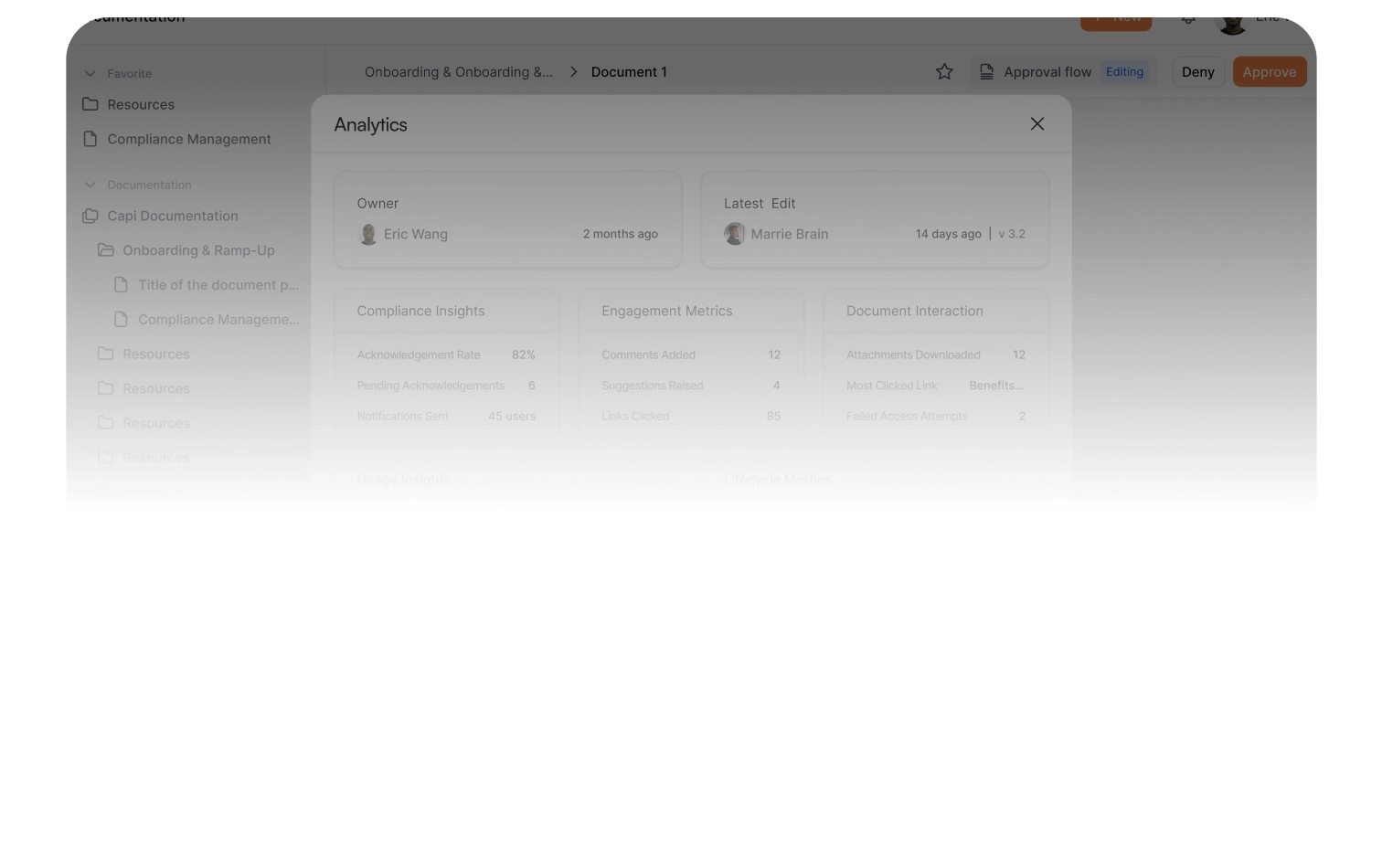The height and width of the screenshot is (868, 1382).
Task: Click the Capi Documentation stack icon
Action: pyautogui.click(x=90, y=216)
